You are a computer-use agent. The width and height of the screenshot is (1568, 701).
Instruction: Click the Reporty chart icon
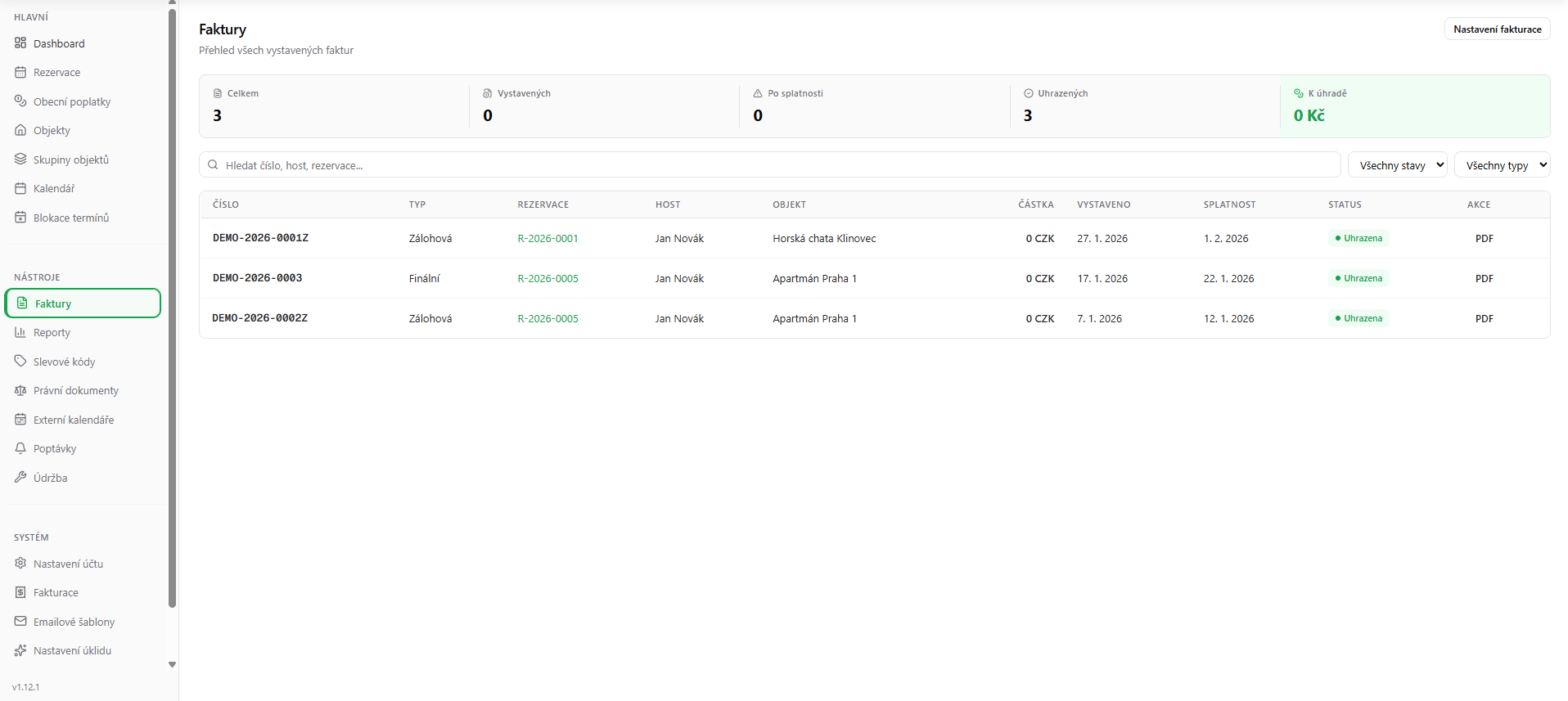tap(20, 332)
